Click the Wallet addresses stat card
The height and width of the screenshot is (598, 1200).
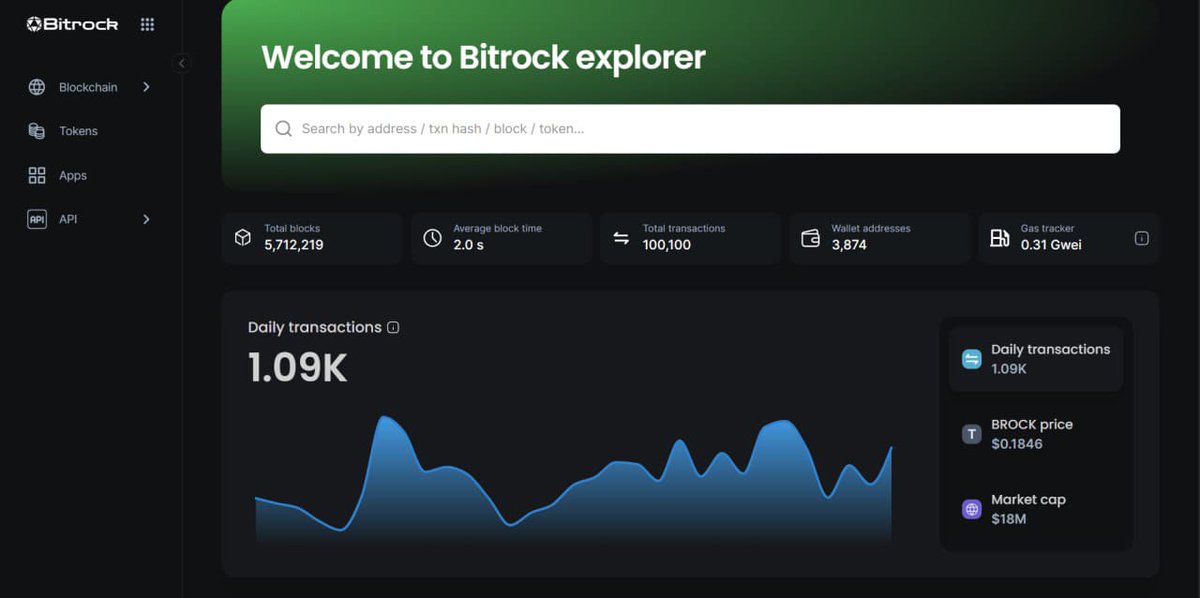pyautogui.click(x=880, y=238)
